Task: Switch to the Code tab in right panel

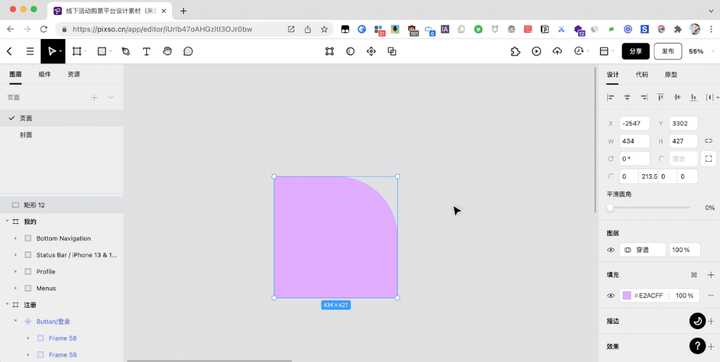Action: [641, 74]
